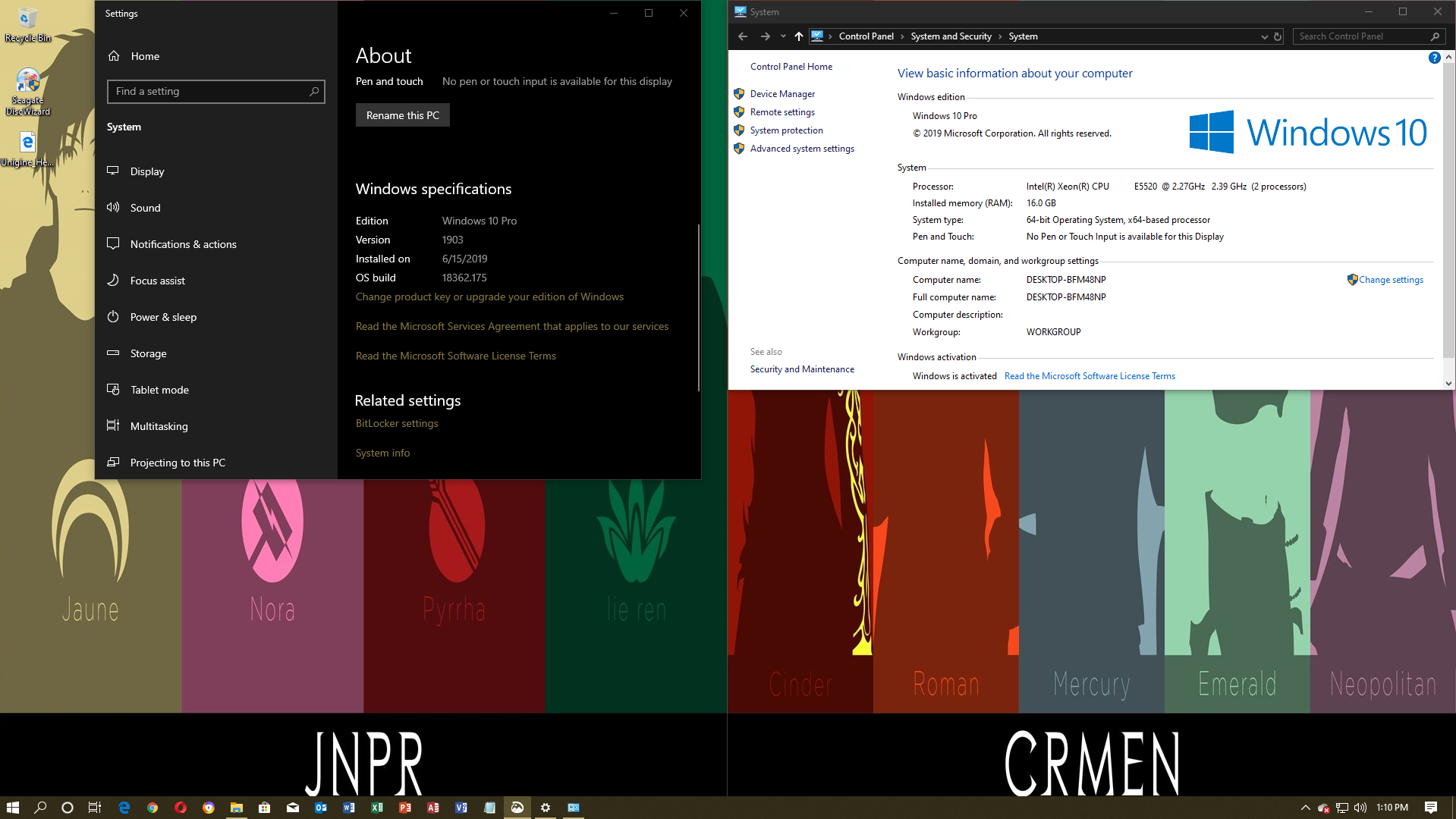This screenshot has width=1456, height=819.
Task: Launch Word from taskbar
Action: point(349,808)
